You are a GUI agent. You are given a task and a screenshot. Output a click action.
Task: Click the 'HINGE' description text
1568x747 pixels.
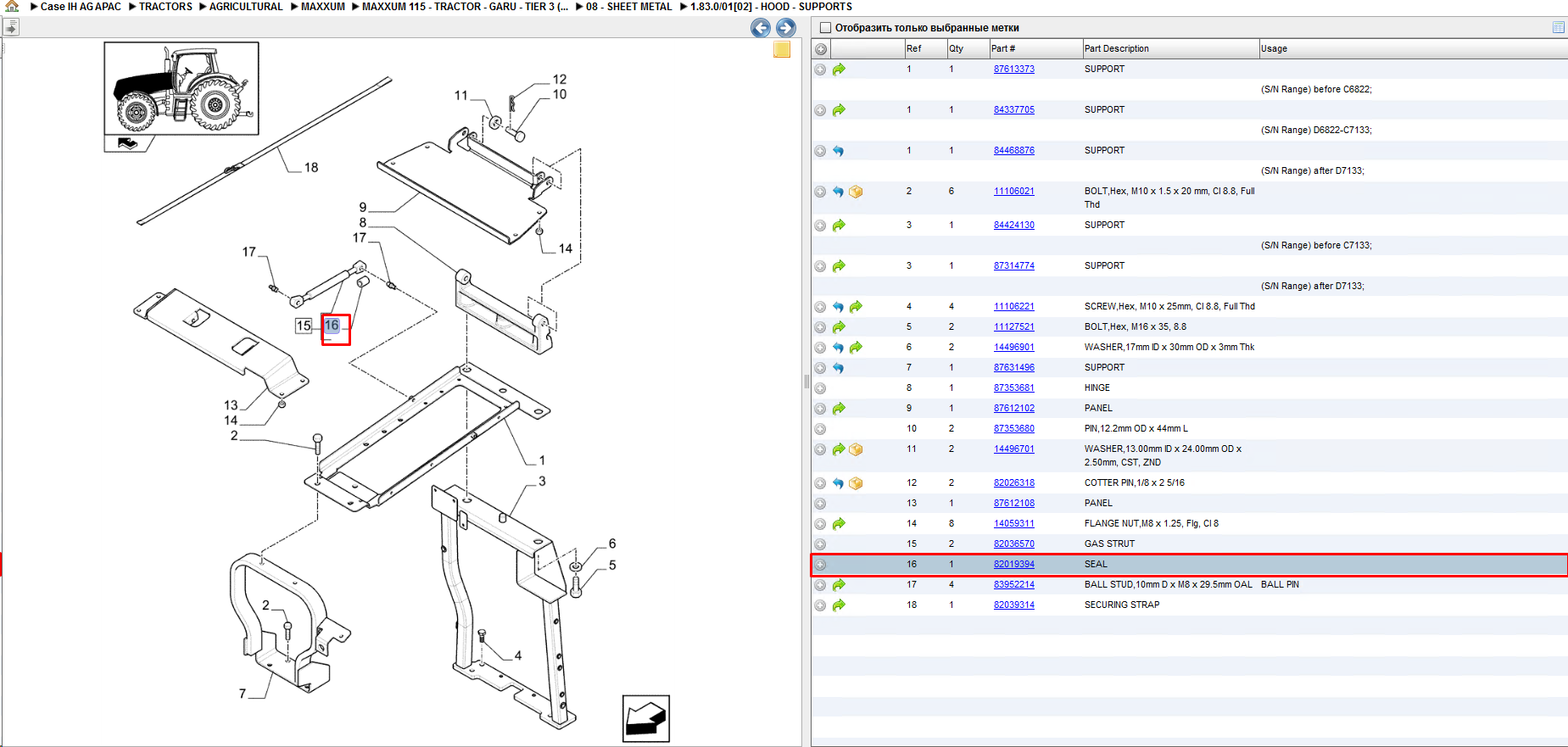[1097, 388]
